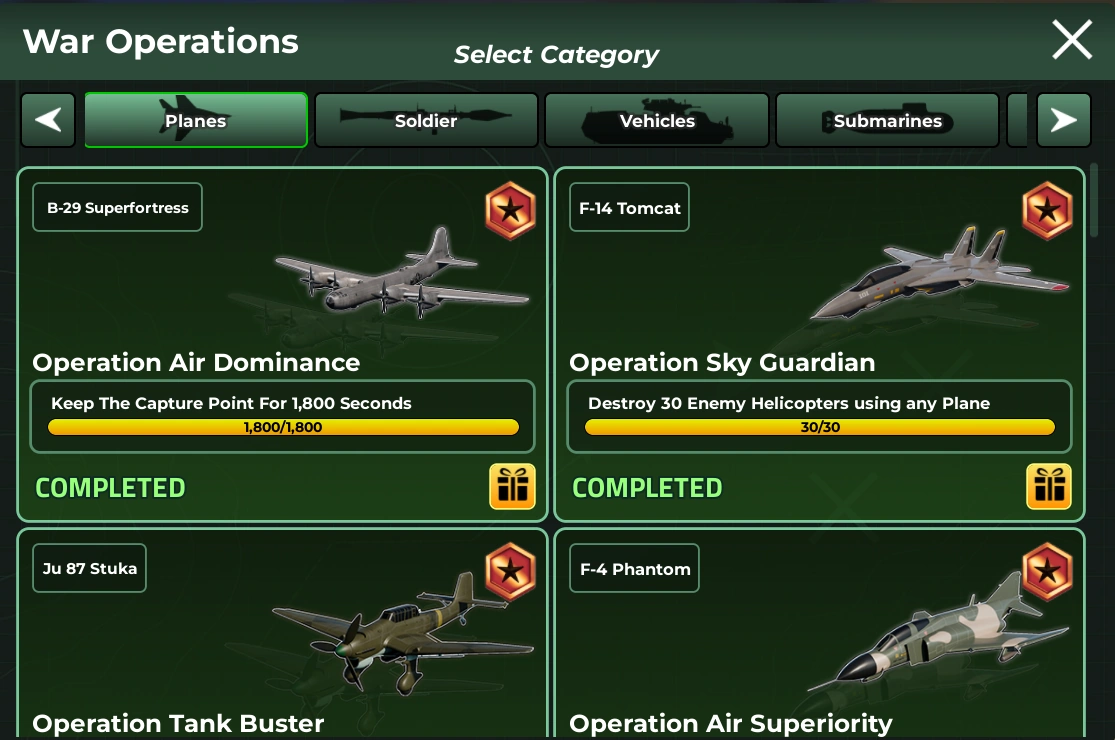Select the Planes category tab

coord(196,120)
